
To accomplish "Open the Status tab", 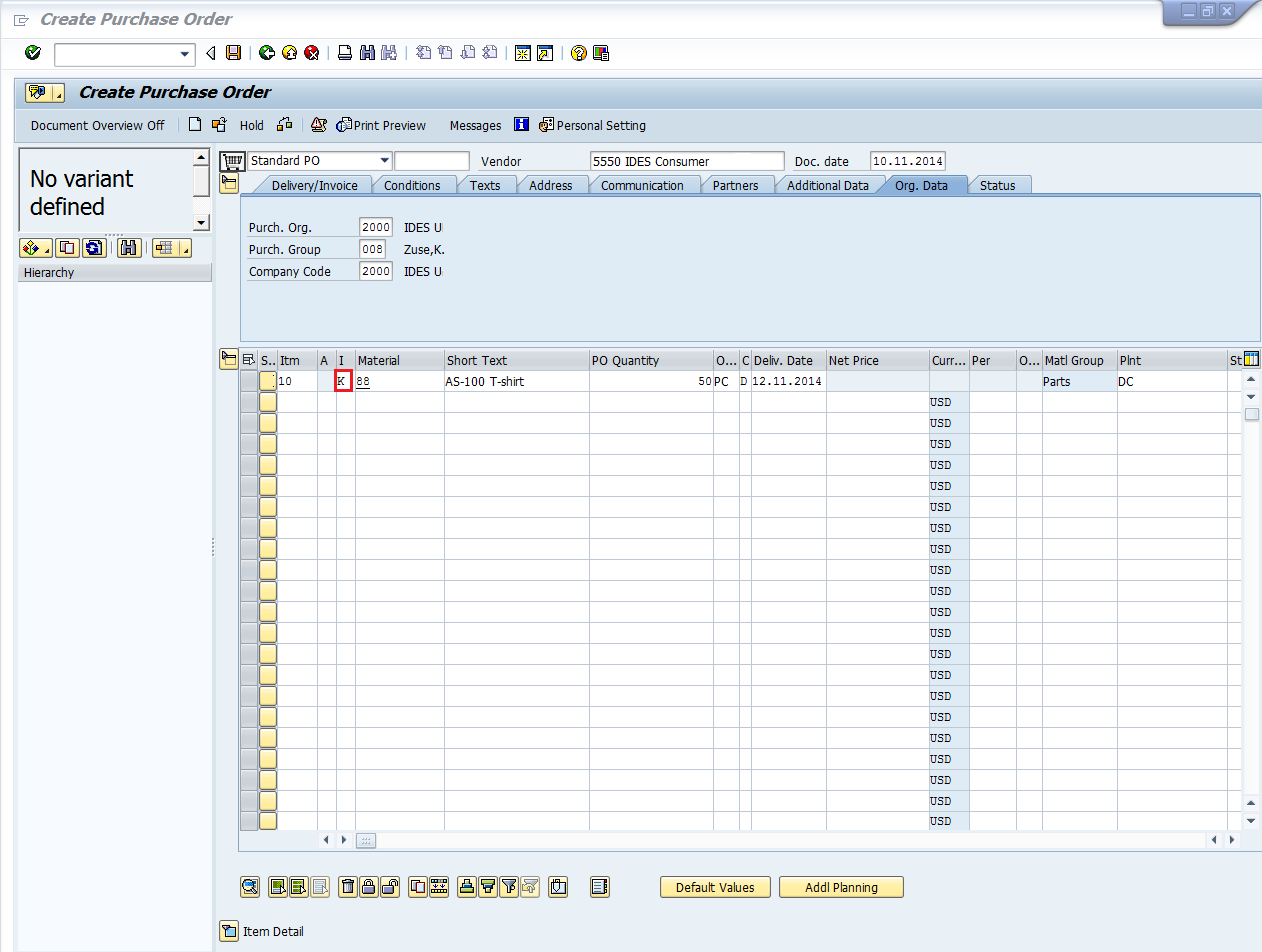I will click(x=998, y=185).
